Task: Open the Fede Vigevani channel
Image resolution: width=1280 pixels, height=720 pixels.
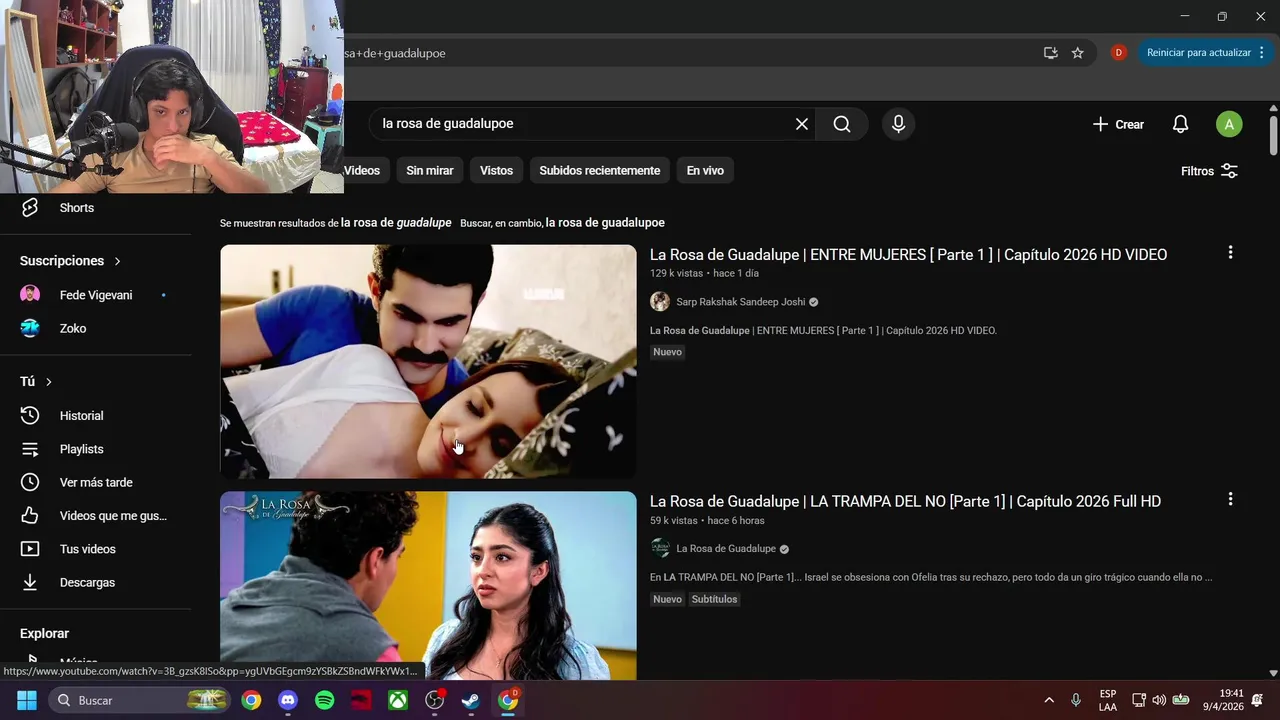Action: [x=95, y=295]
